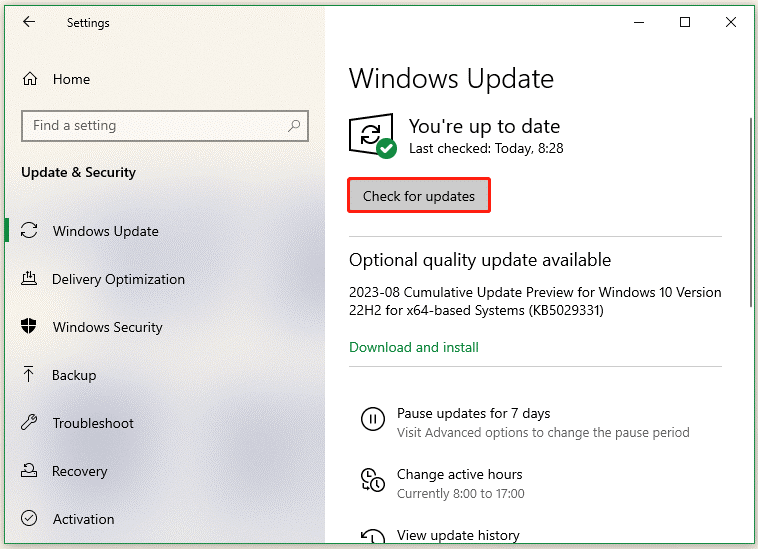Viewport: 758px width, 549px height.
Task: Click the update history icon
Action: 373,535
